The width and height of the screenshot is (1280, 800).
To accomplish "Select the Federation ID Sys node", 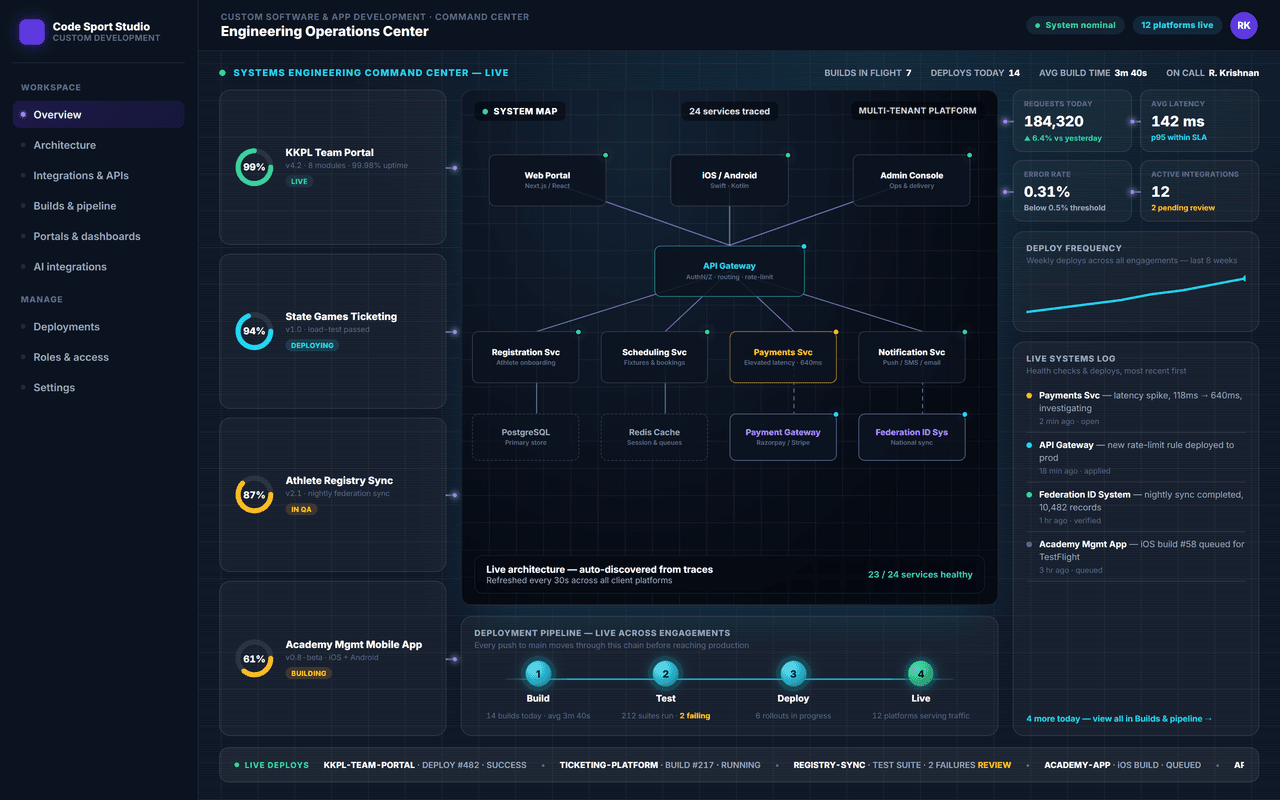I will (912, 437).
